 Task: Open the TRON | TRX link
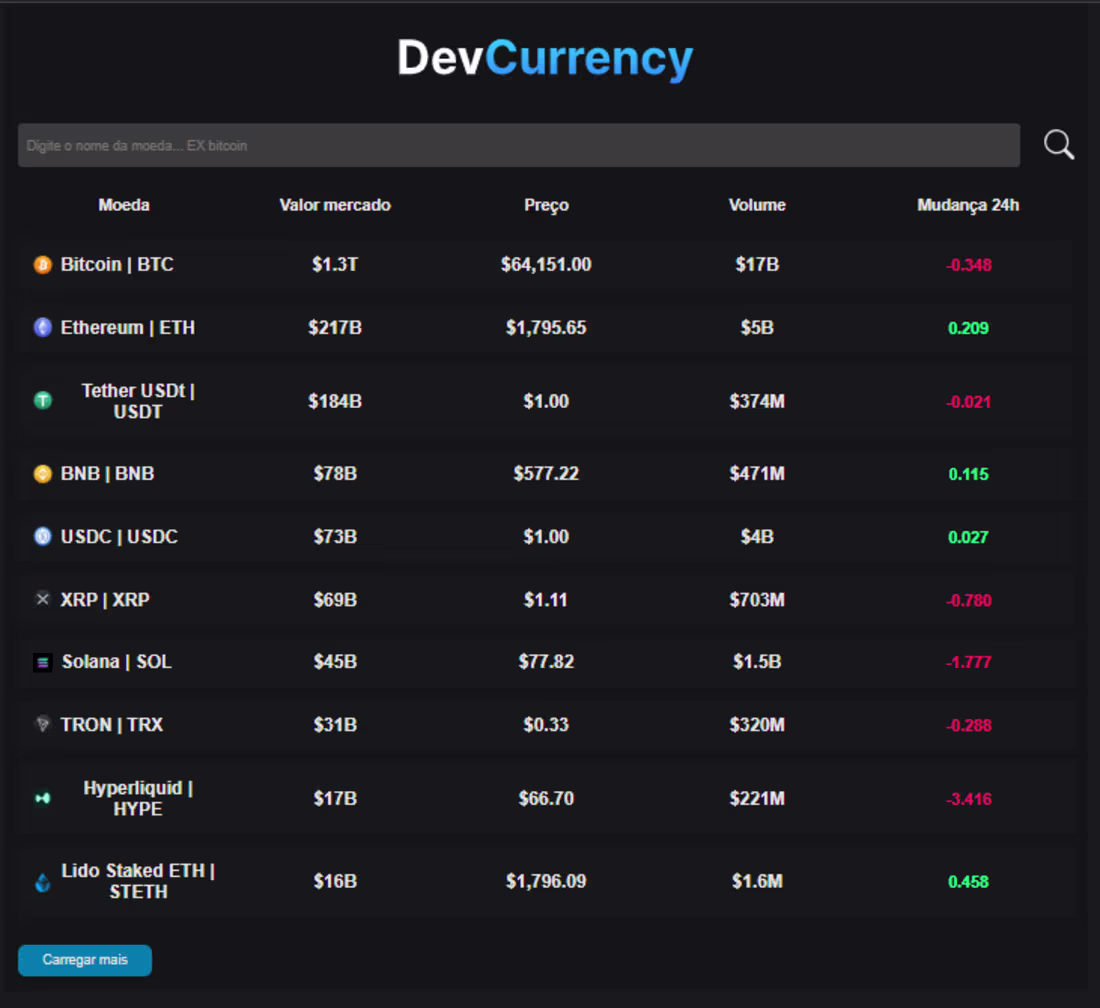[x=112, y=725]
